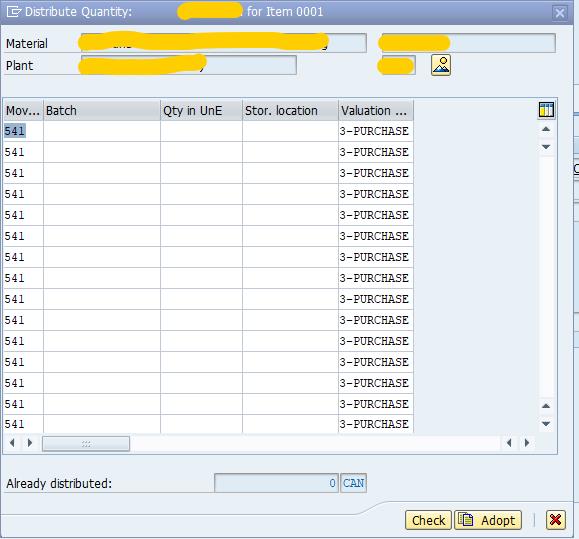Open the table column configuration icon
The width and height of the screenshot is (579, 539).
coord(546,110)
